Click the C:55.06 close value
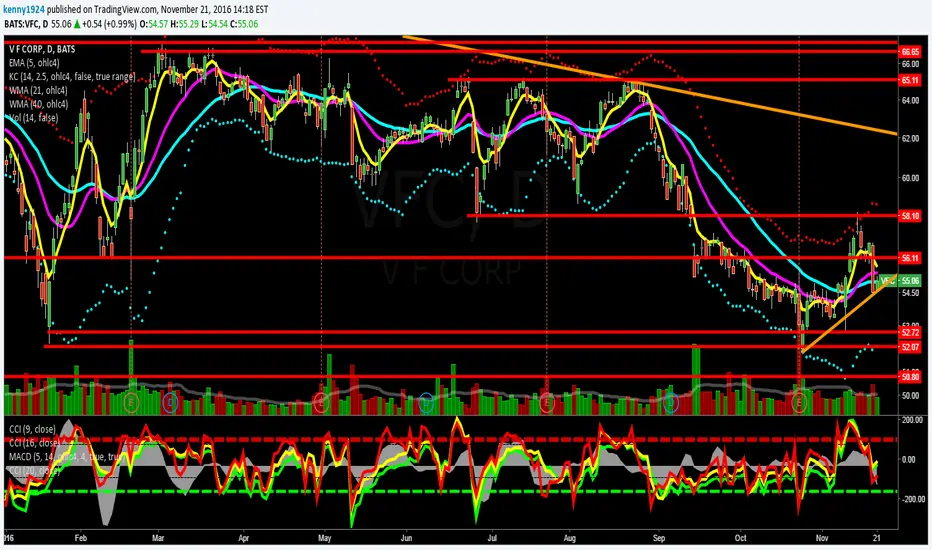 click(x=244, y=24)
